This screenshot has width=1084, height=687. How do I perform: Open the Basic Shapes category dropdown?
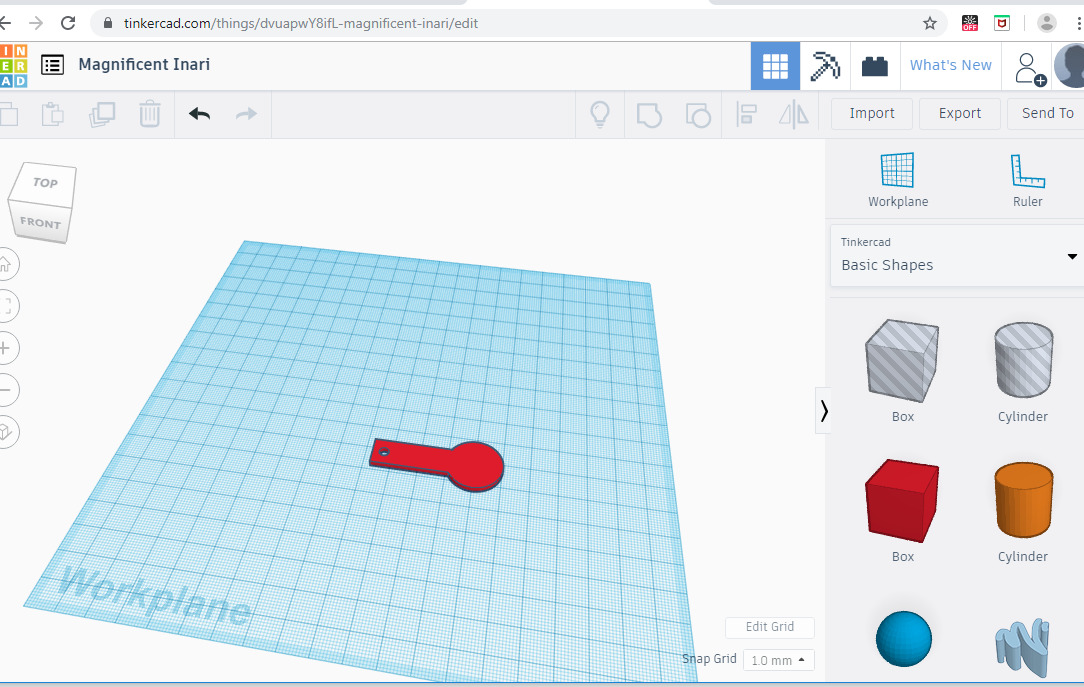pyautogui.click(x=957, y=256)
